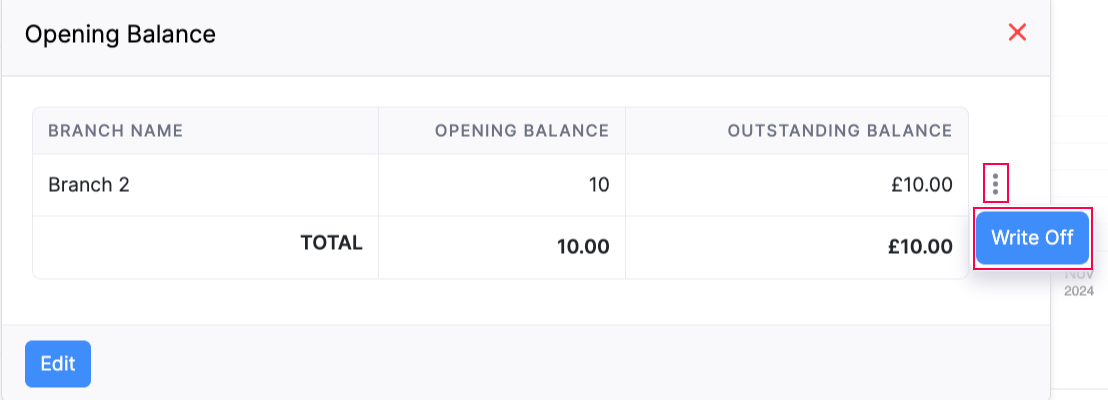Open the three-dot options for Branch 2

pyautogui.click(x=995, y=184)
